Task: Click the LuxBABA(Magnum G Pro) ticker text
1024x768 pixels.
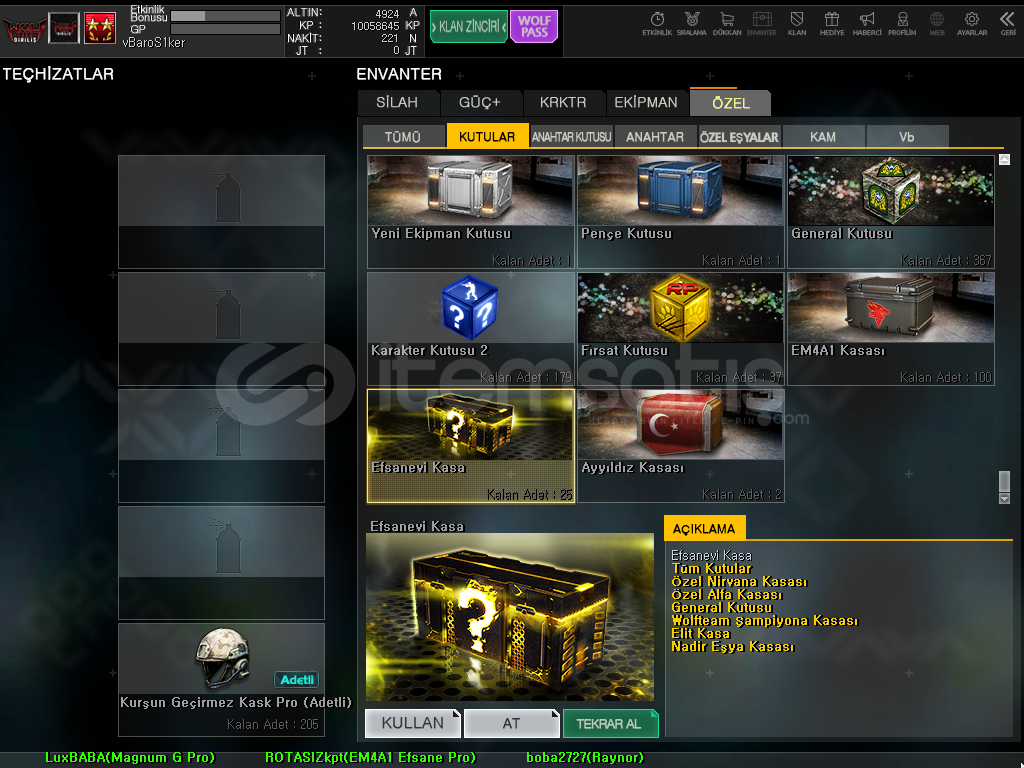Action: pos(130,758)
